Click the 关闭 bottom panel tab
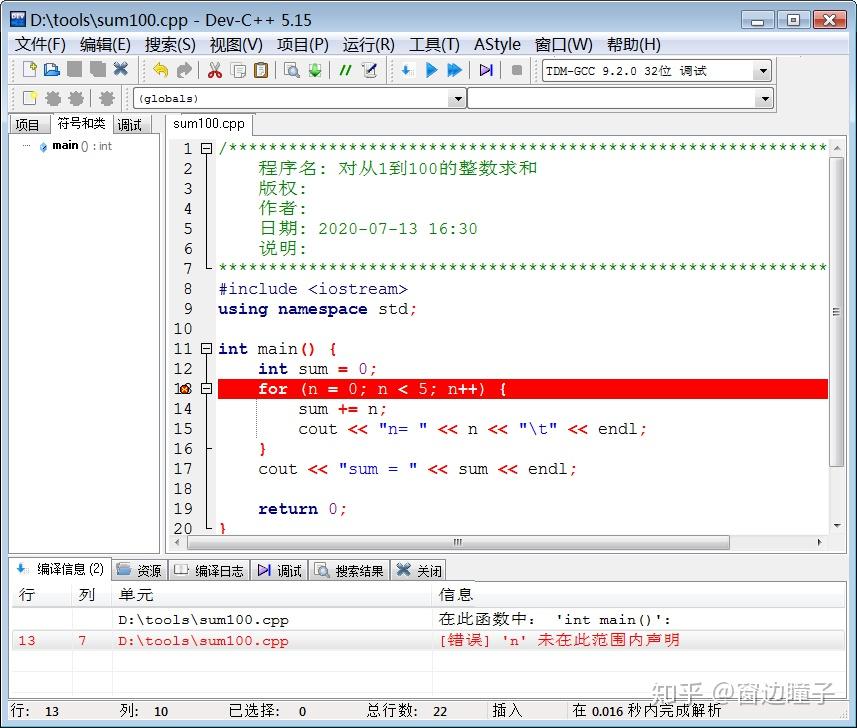857x728 pixels. point(419,571)
